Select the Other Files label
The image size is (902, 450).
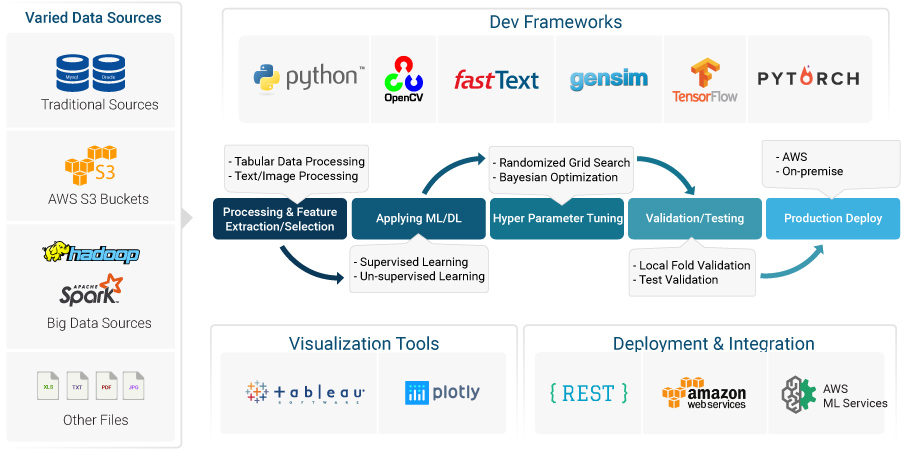click(95, 420)
